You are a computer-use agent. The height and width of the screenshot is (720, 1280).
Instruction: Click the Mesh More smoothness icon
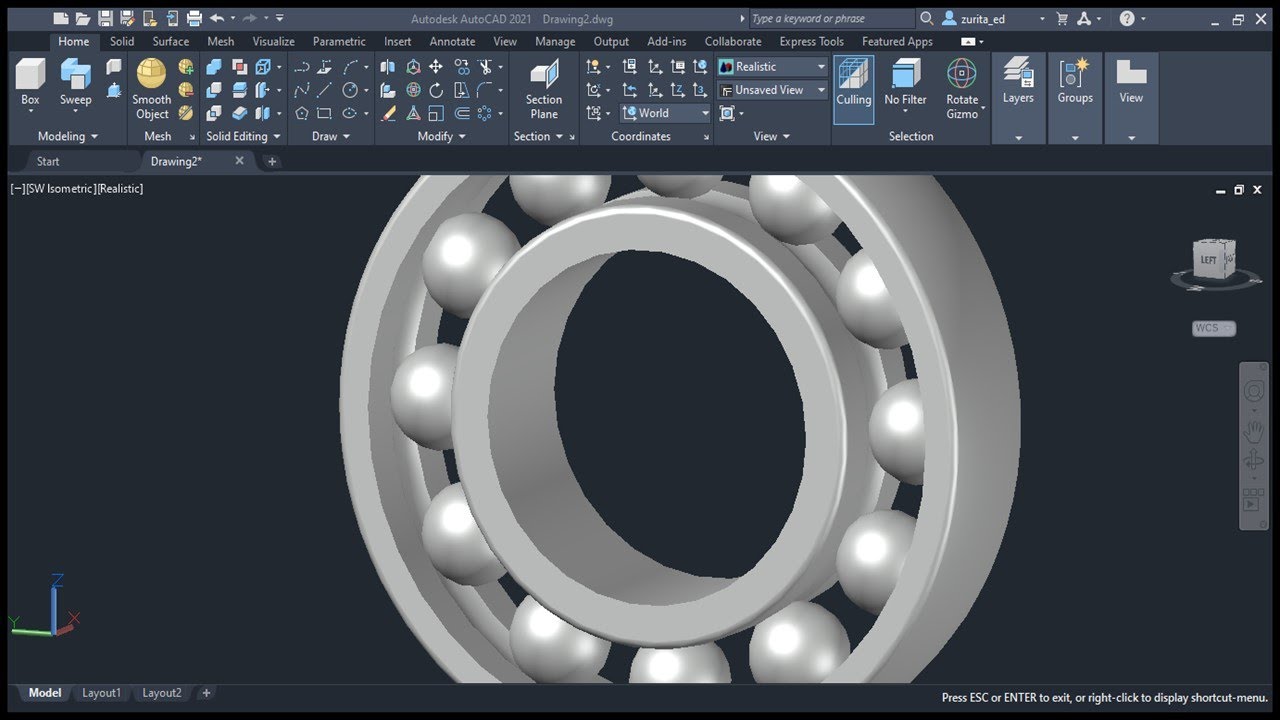(x=186, y=67)
